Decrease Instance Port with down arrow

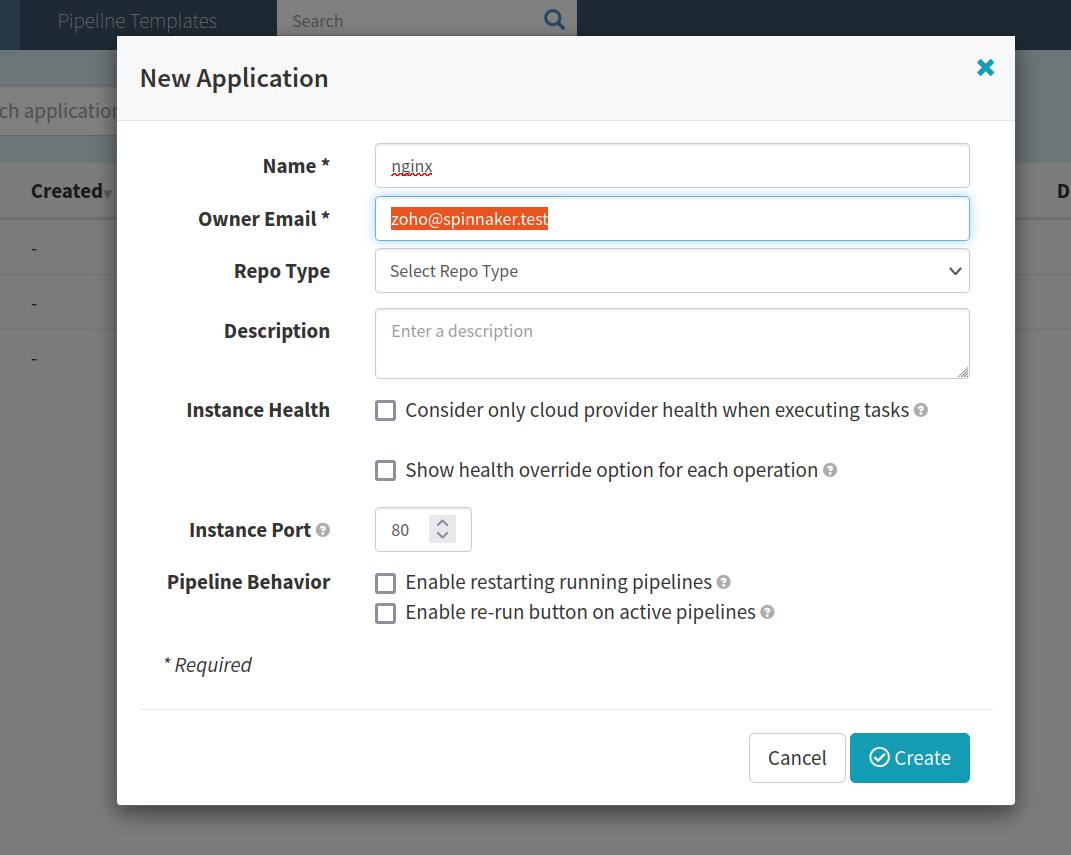click(442, 537)
